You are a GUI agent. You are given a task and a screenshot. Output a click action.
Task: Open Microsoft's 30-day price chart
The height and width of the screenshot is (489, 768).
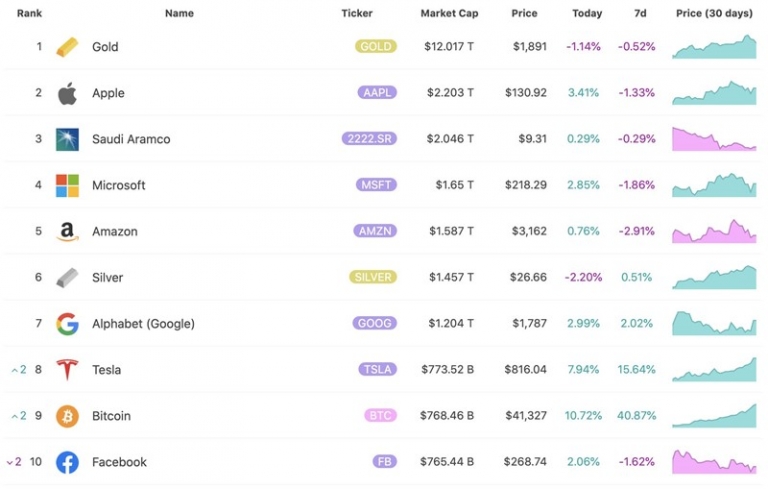pos(714,185)
